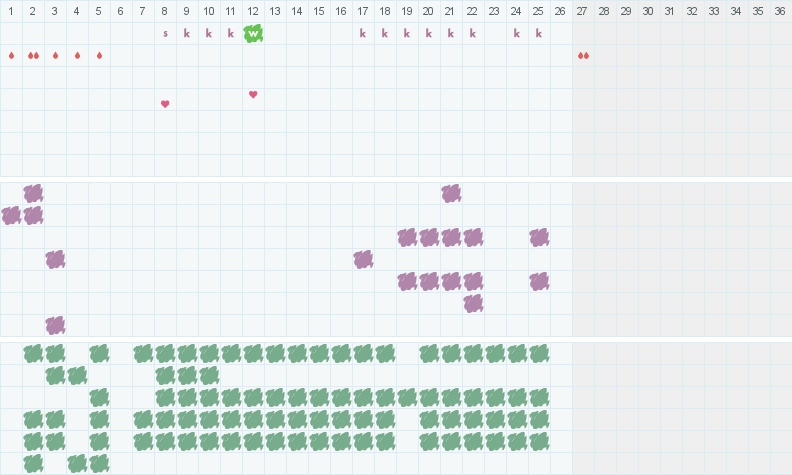The width and height of the screenshot is (792, 475).
Task: Click the 'k' letter on day 17
Action: click(x=363, y=33)
